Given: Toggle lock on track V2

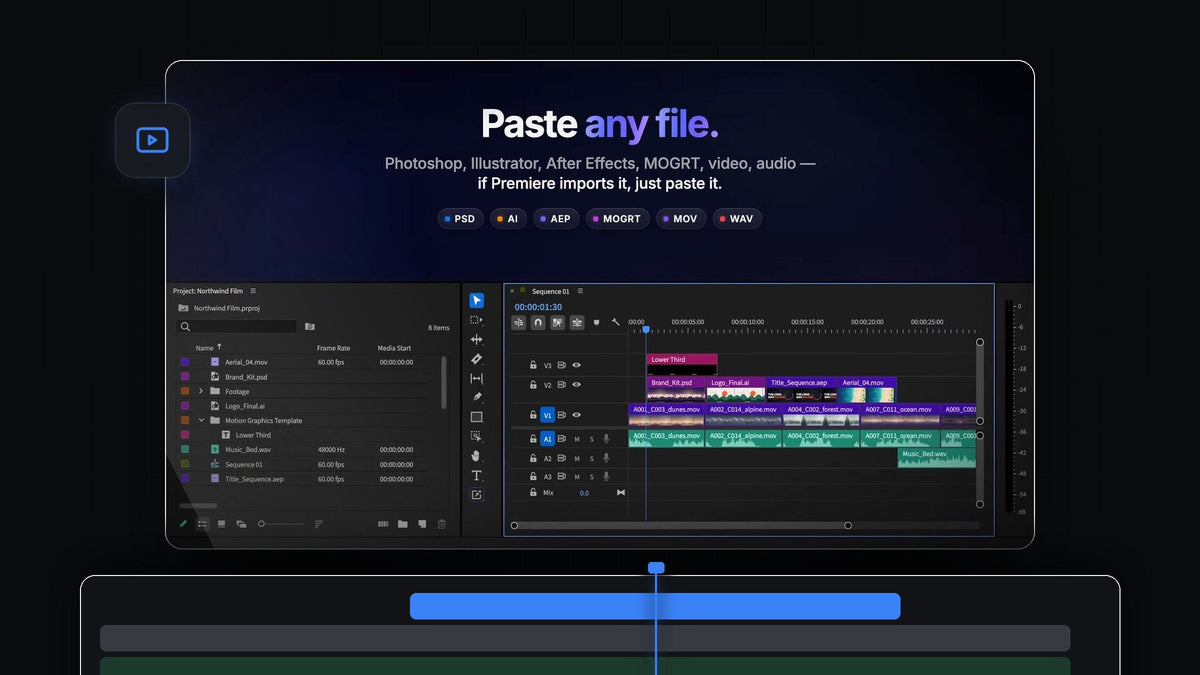Looking at the screenshot, I should (x=533, y=384).
